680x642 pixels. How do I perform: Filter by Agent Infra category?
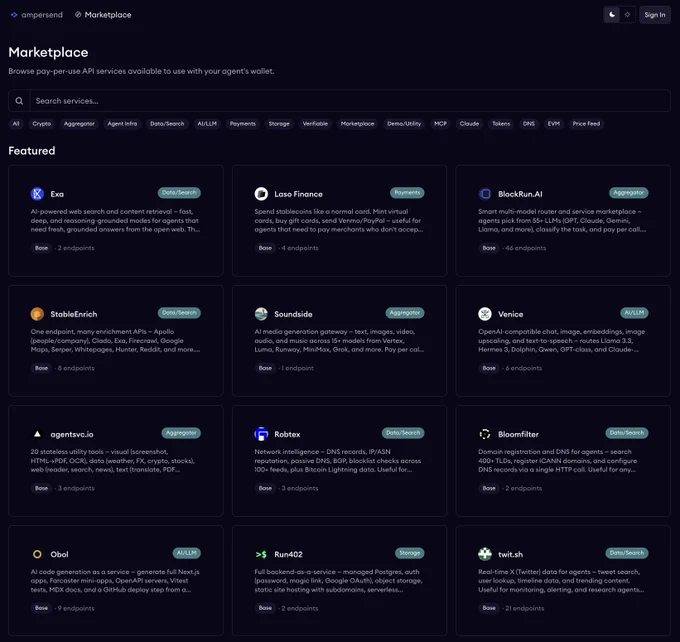tap(122, 124)
